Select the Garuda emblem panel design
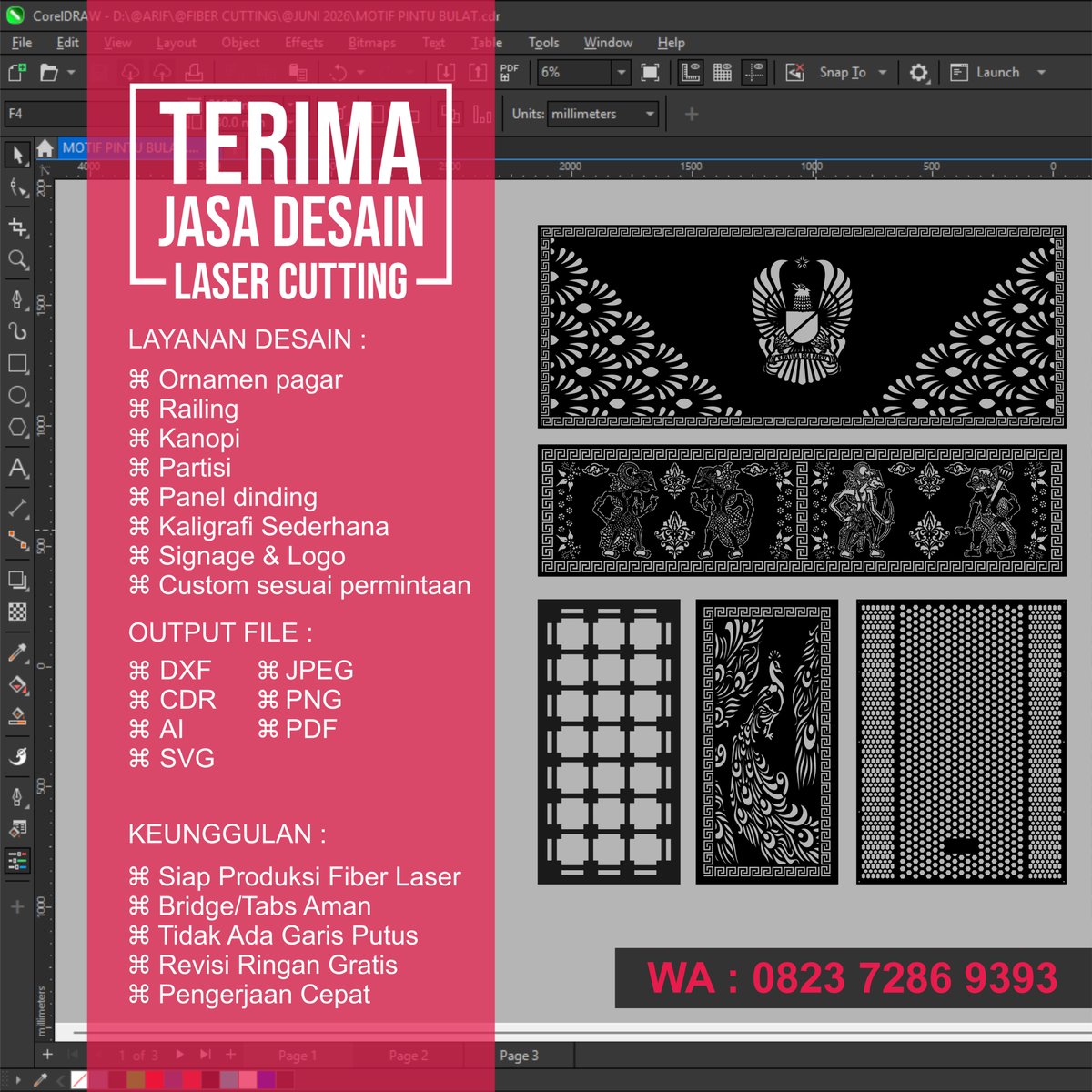 coord(802,327)
